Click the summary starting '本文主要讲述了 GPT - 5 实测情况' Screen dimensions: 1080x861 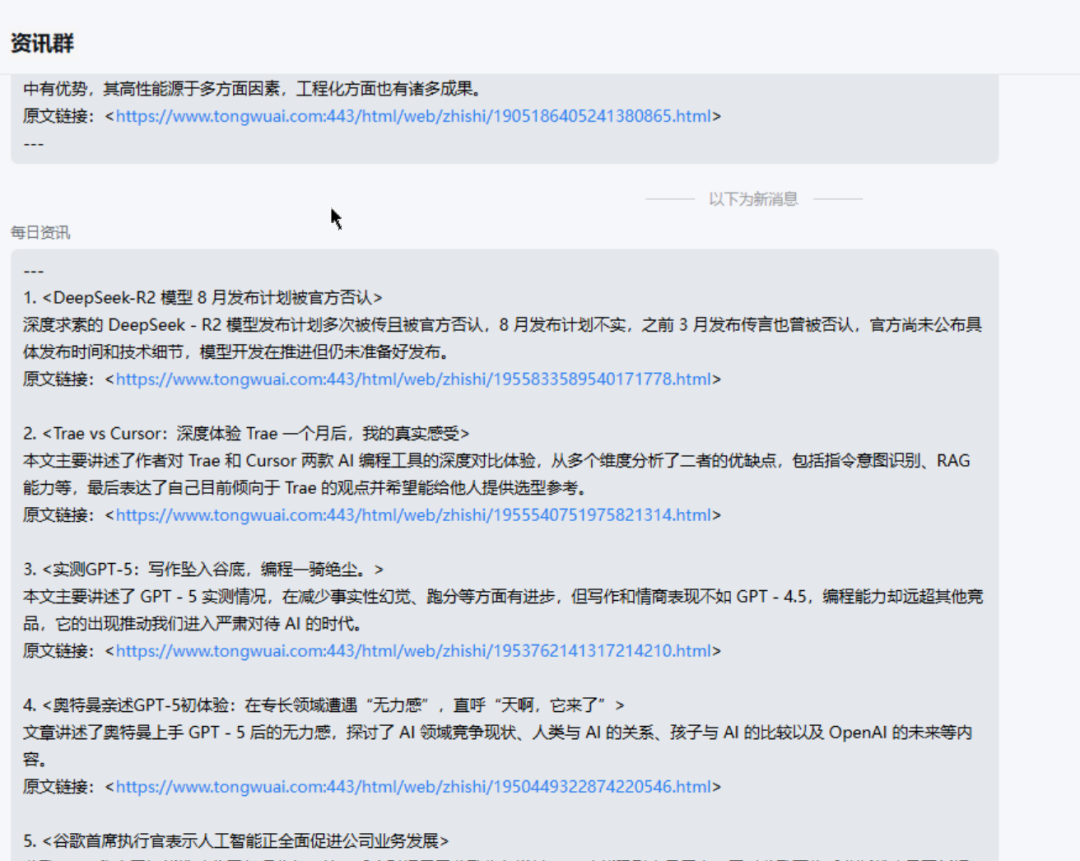503,610
